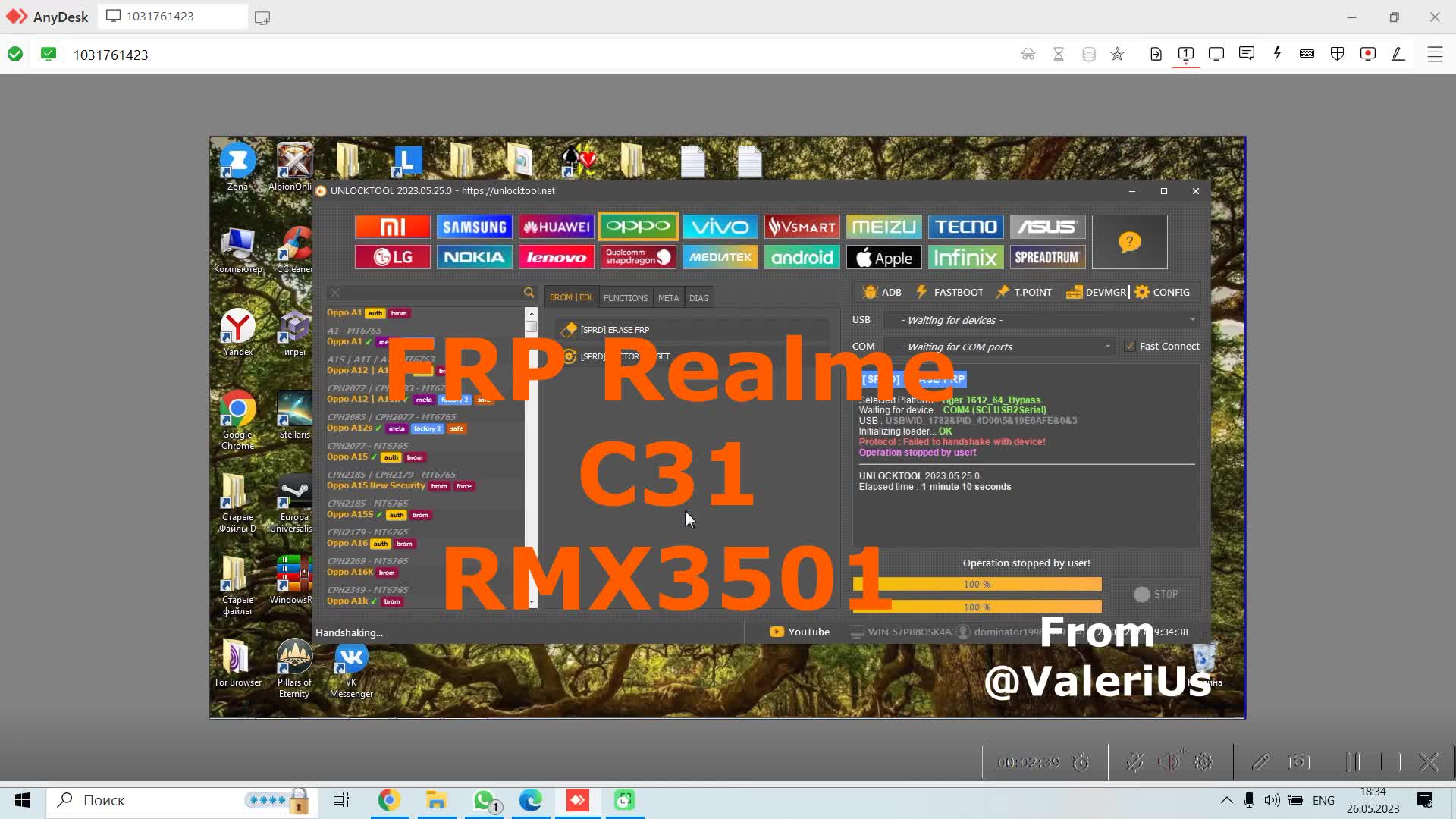Open VK Messenger desktop shortcut
The width and height of the screenshot is (1456, 819).
tap(351, 669)
